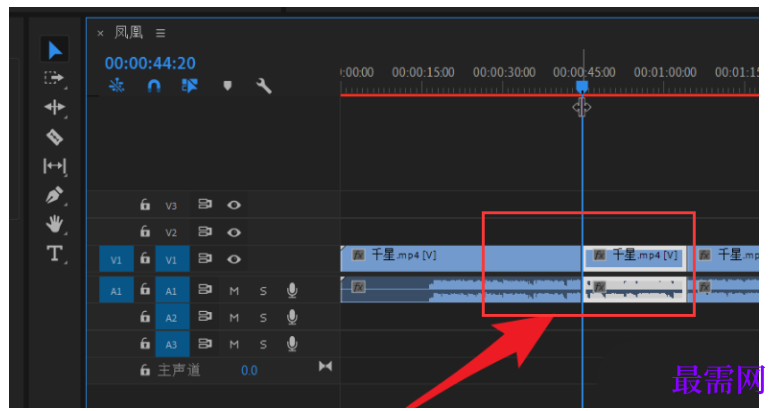Toggle lock on track V2

click(145, 232)
